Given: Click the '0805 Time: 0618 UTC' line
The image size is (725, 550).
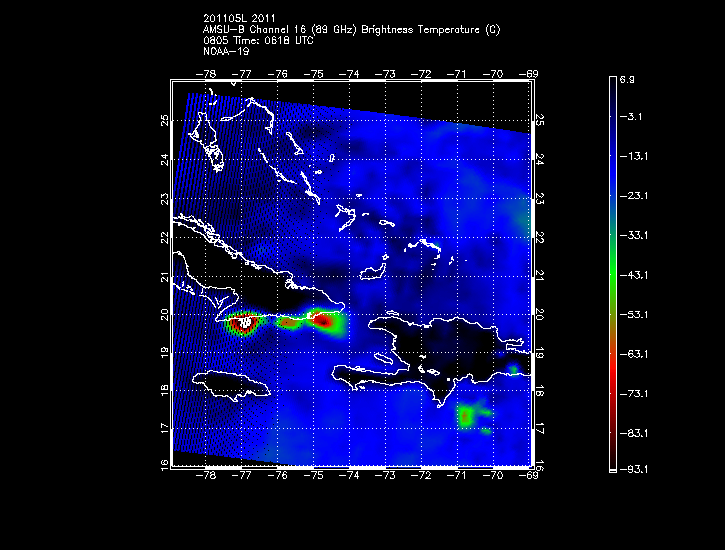Looking at the screenshot, I should 258,41.
